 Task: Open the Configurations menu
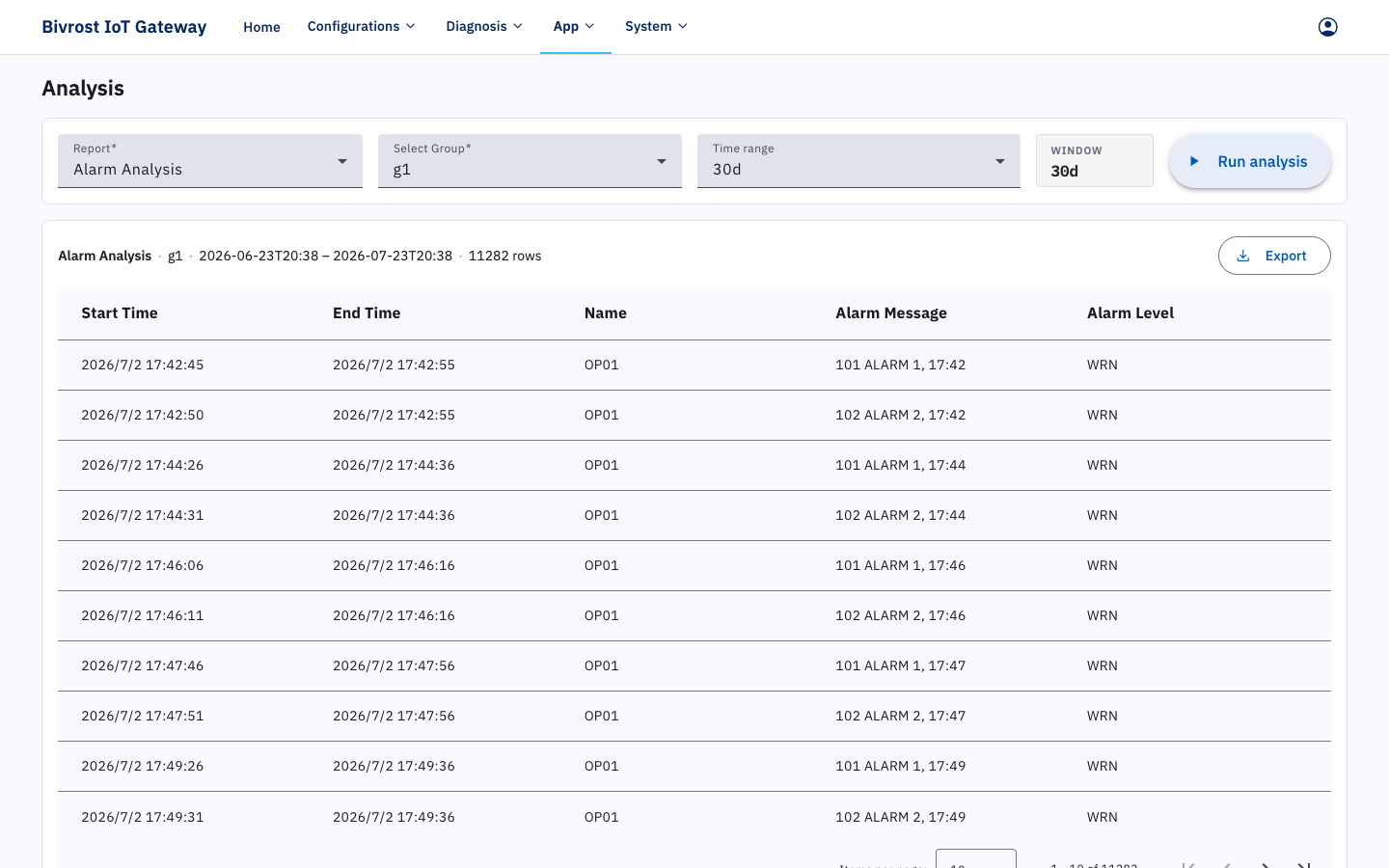[x=362, y=27]
